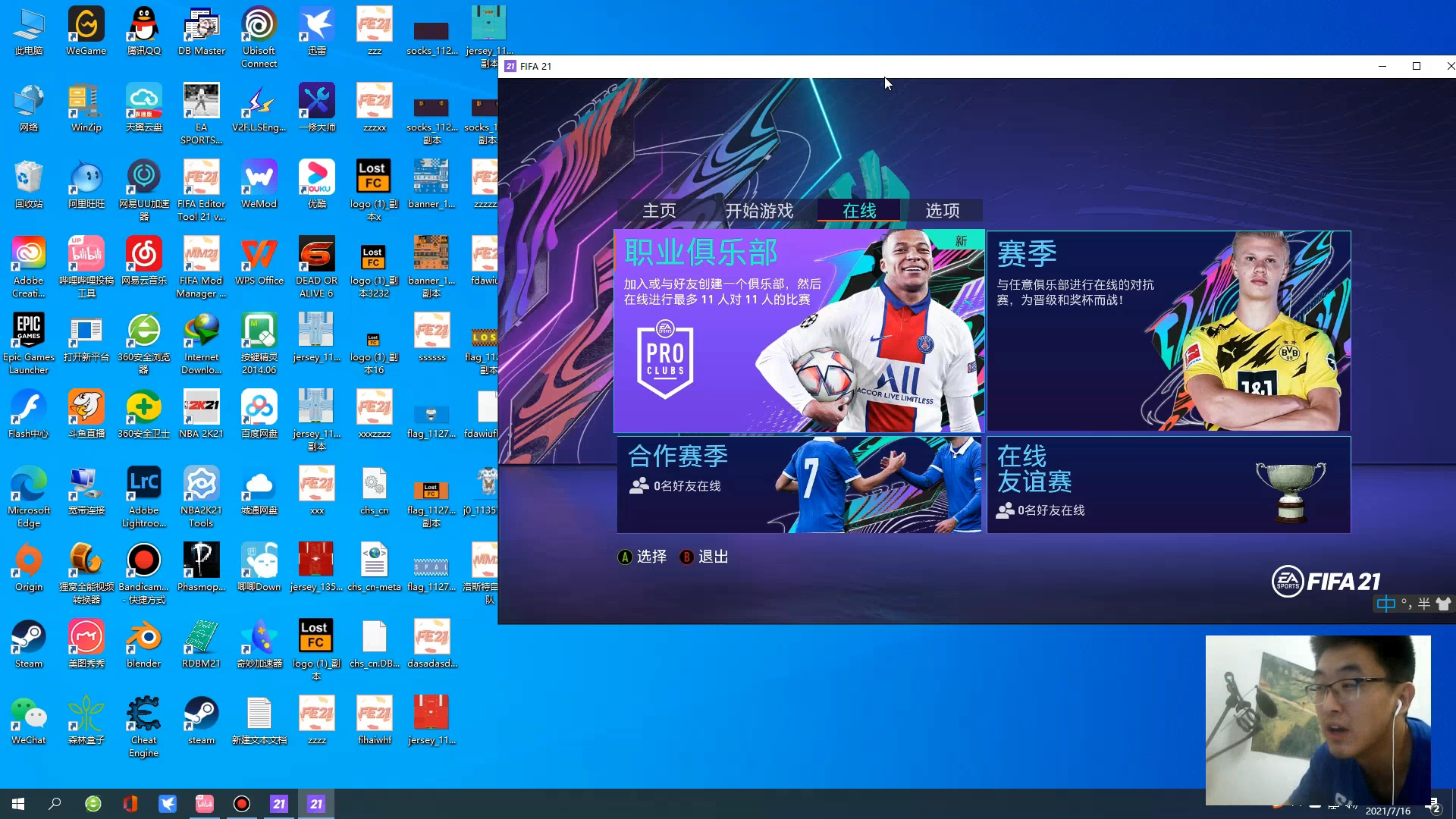The image size is (1456, 819).
Task: Open the 新建文本文档 text file
Action: click(259, 720)
